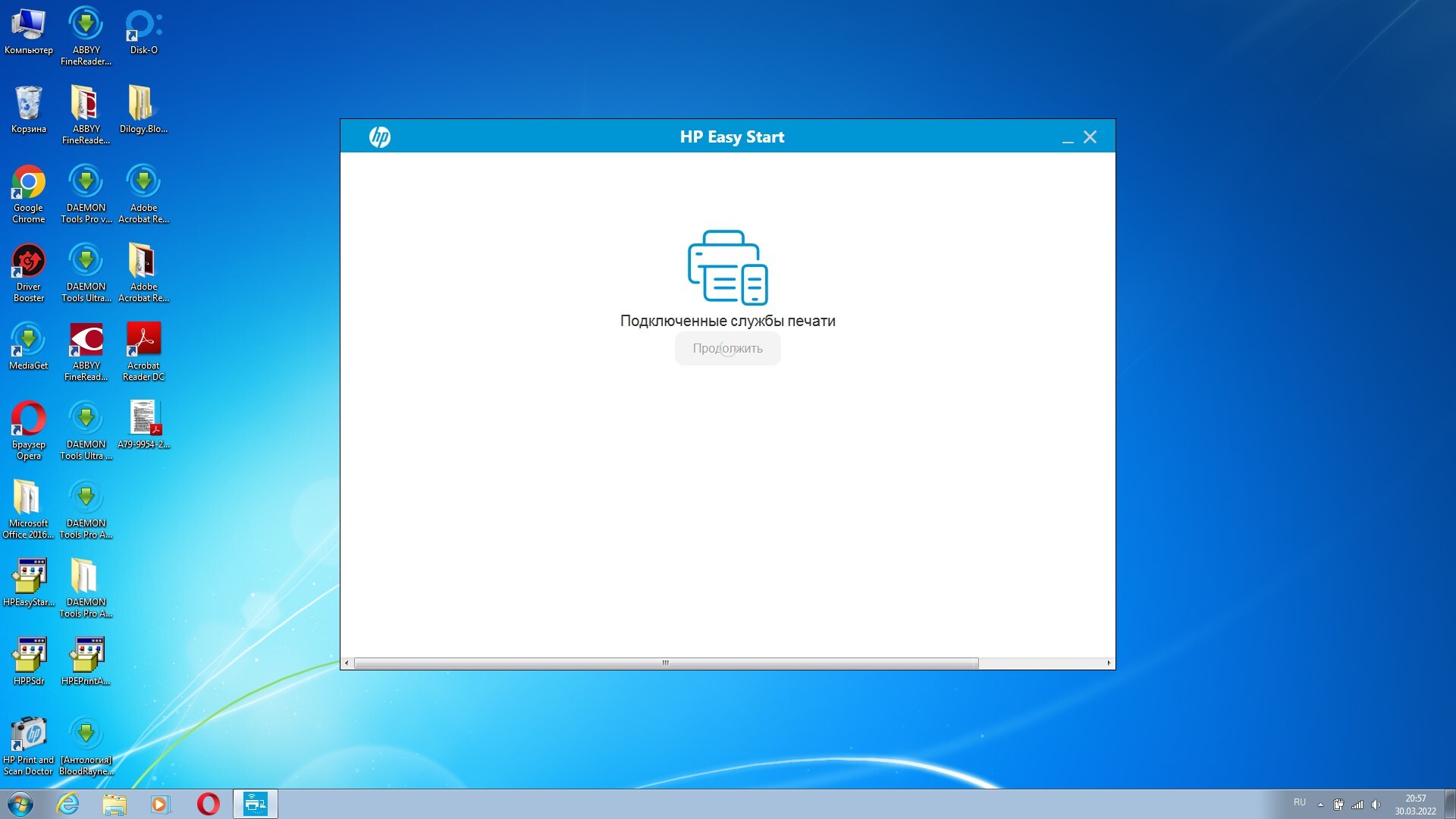Click the scrollbar right arrow
The height and width of the screenshot is (819, 1456).
[1109, 663]
